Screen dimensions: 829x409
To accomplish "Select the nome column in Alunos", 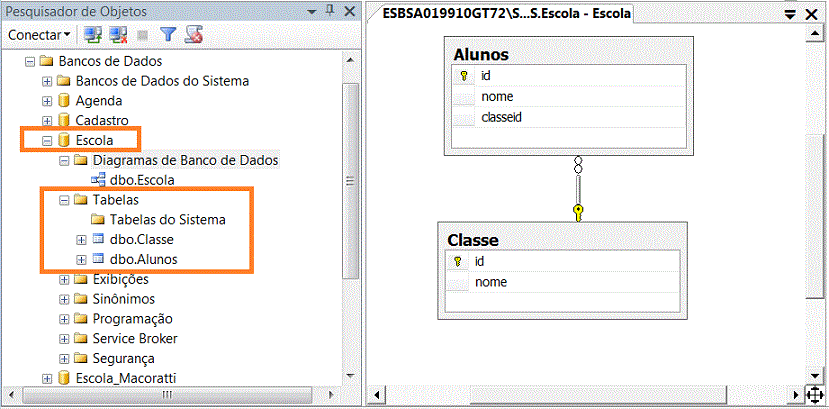I will (569, 97).
